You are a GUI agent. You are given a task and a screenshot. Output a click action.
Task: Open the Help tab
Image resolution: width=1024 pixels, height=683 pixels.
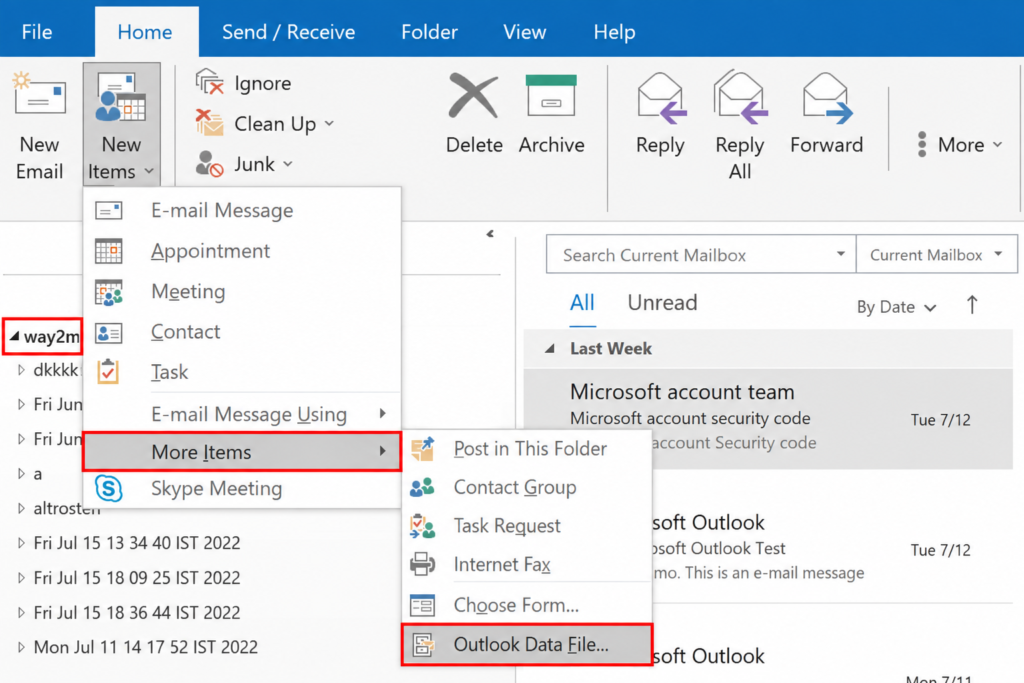click(x=614, y=31)
